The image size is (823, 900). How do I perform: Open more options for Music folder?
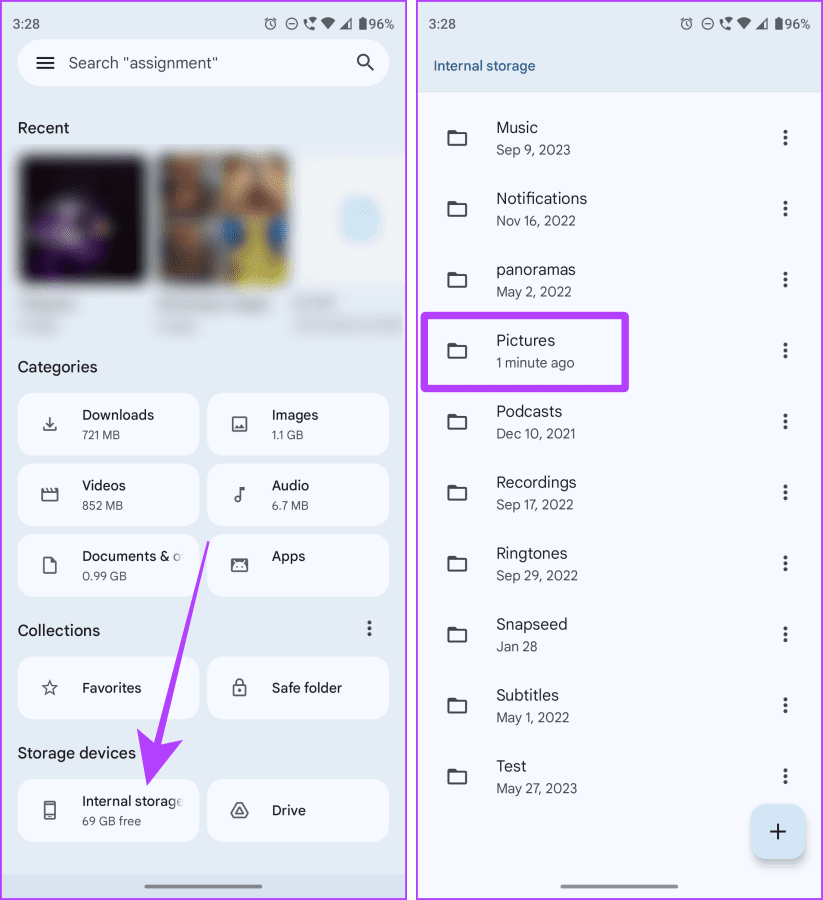785,138
